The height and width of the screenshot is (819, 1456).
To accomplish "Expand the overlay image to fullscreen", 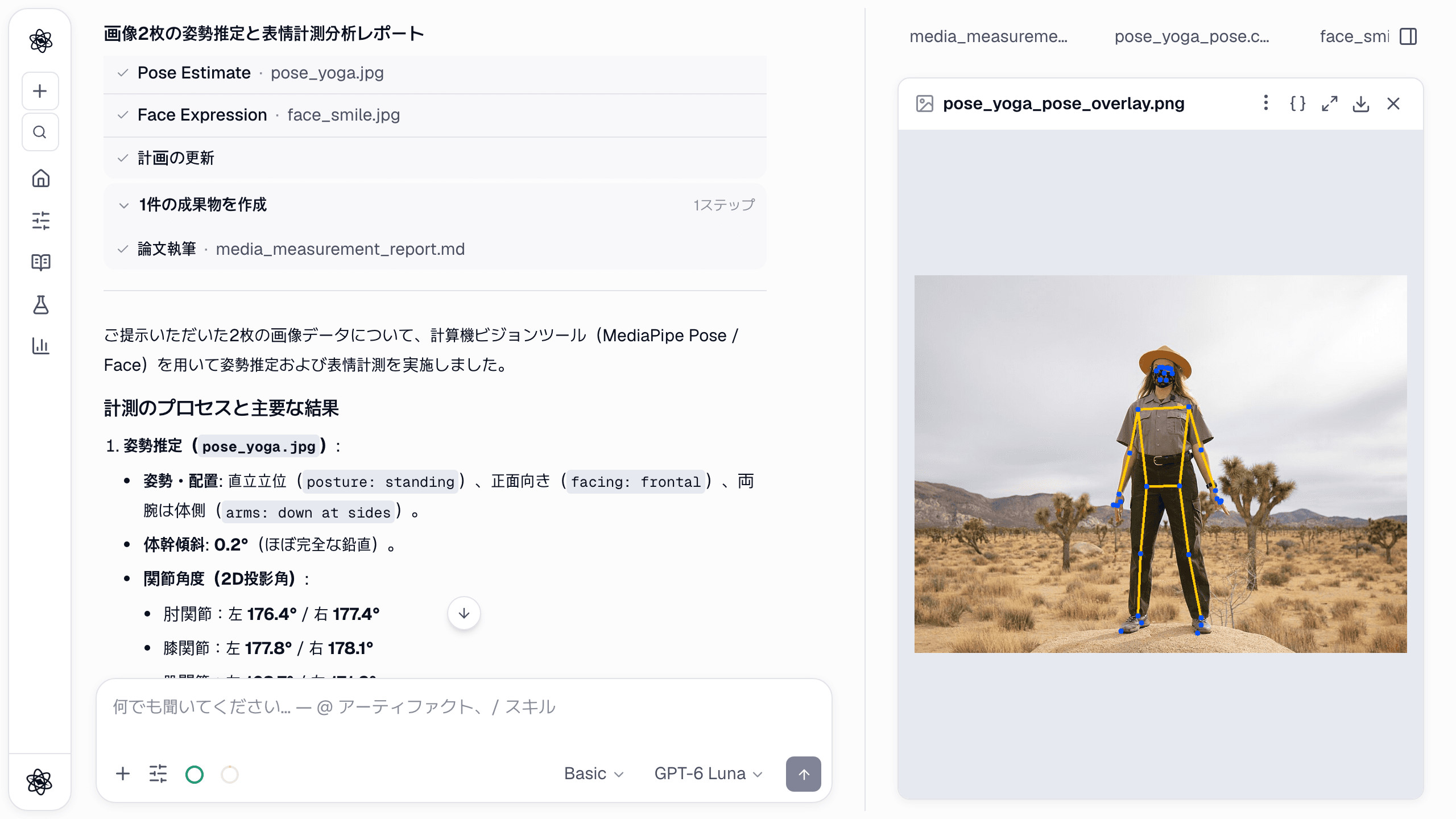I will [x=1329, y=104].
